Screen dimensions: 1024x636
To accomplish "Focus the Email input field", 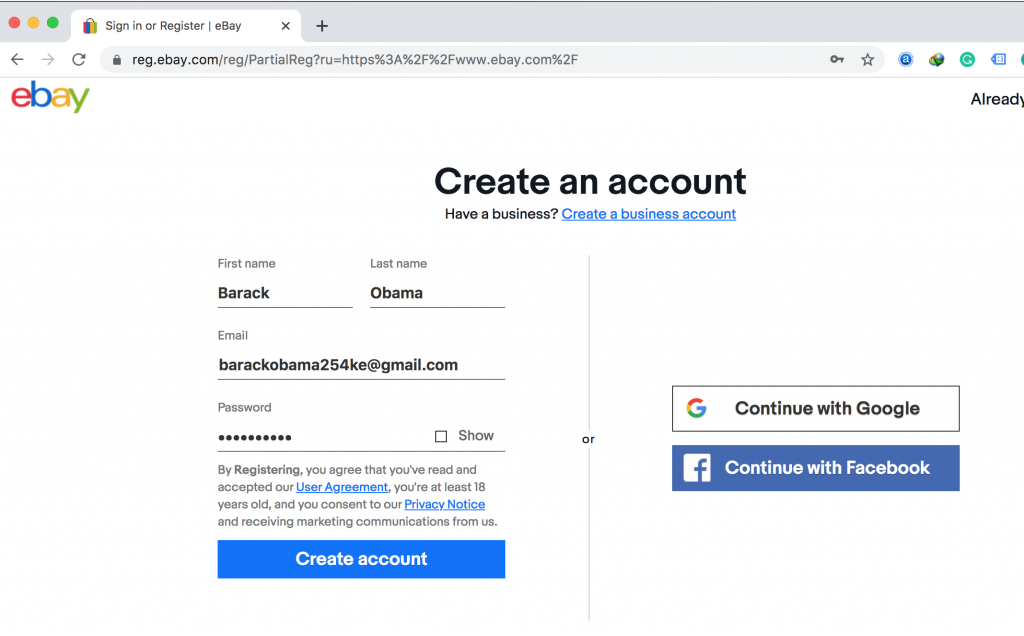I will coord(360,365).
